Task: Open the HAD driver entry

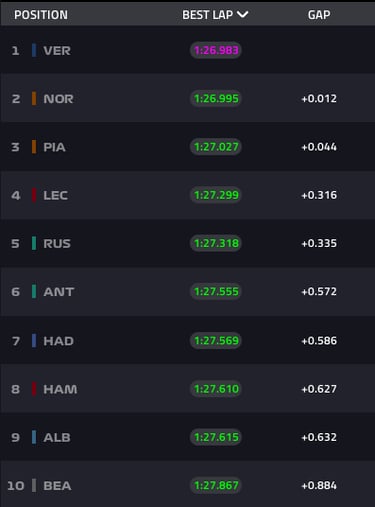Action: 187,340
